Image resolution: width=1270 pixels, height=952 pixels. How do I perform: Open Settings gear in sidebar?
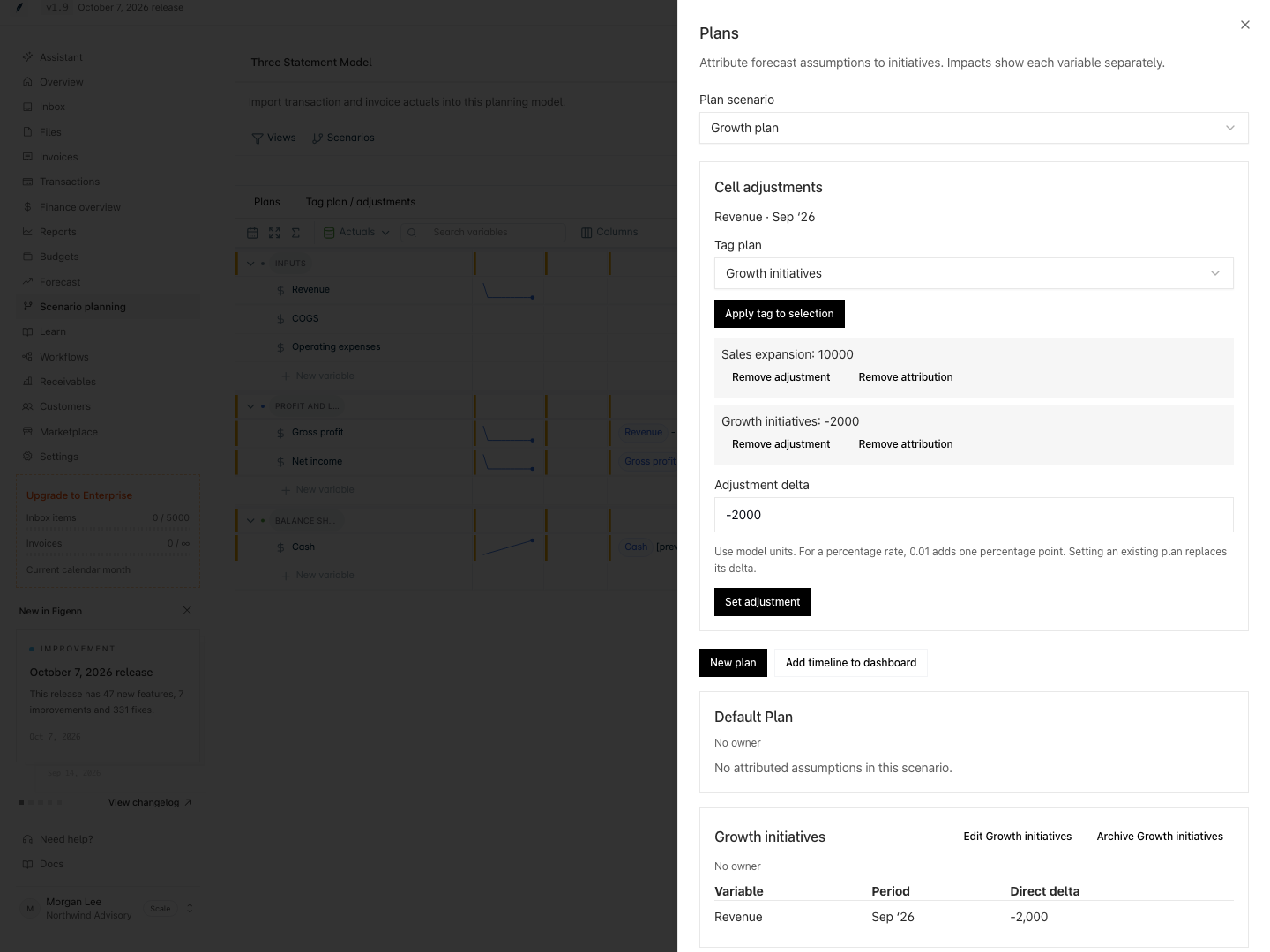27,457
